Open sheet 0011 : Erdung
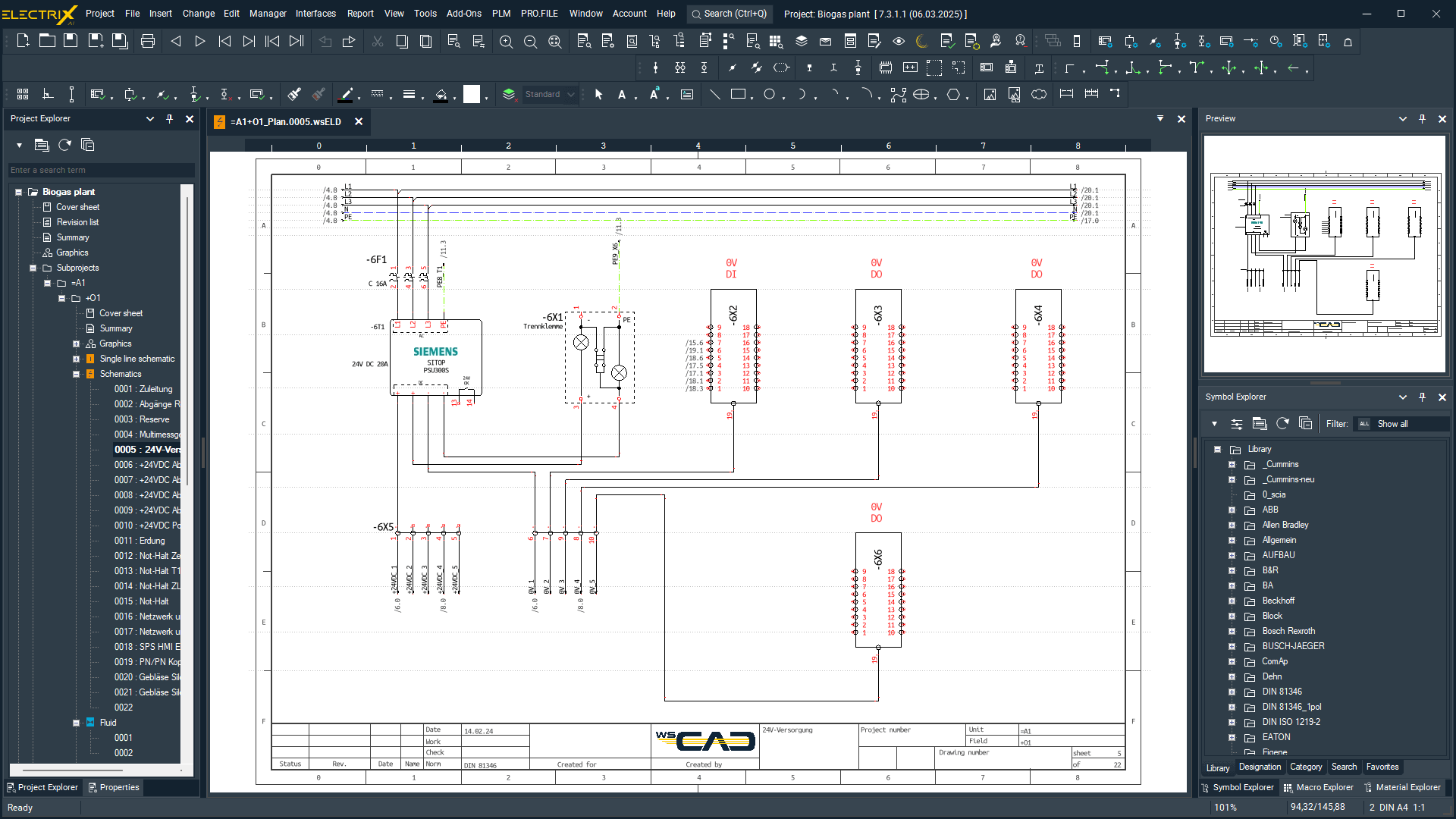 [140, 541]
